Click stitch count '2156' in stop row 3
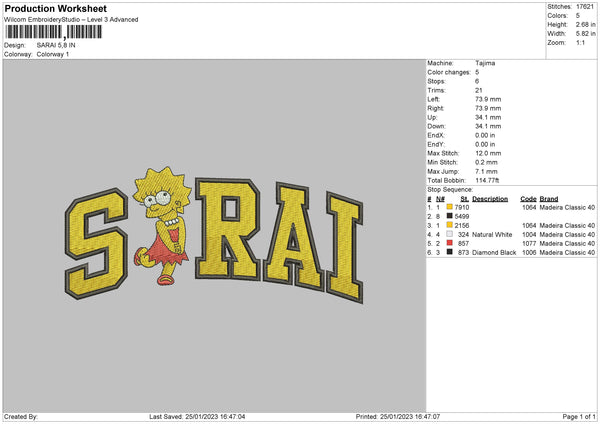Viewport: 600px width, 424px height. (462, 225)
